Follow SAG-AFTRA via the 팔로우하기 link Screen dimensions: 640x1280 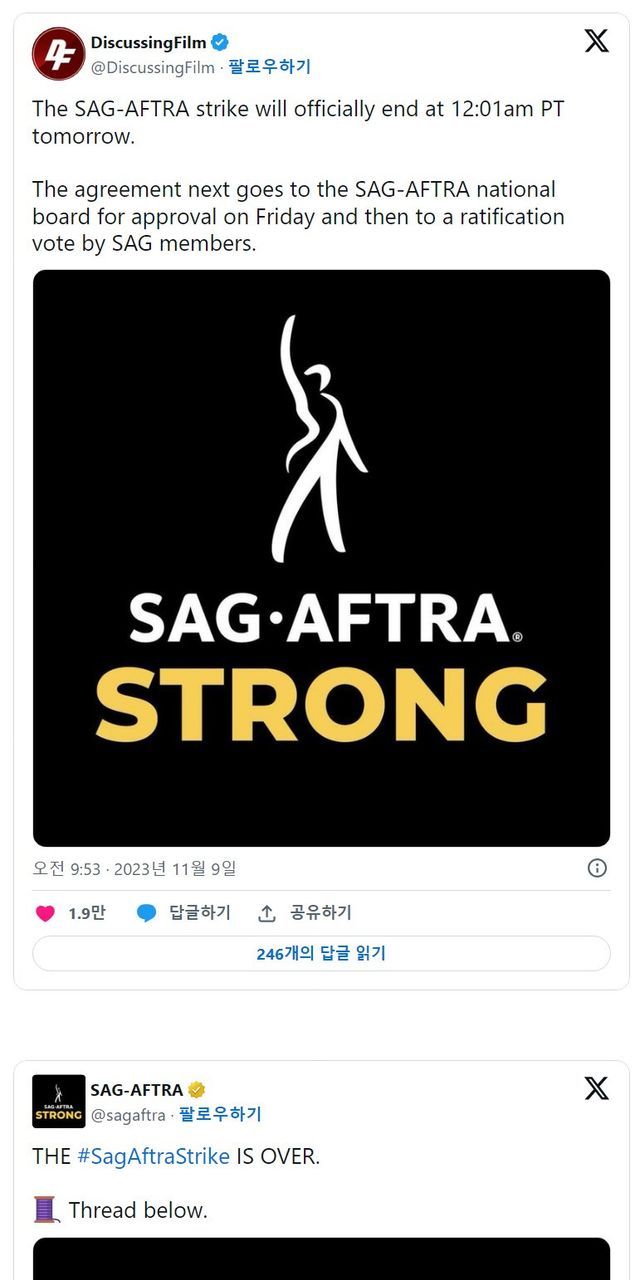click(x=220, y=1114)
